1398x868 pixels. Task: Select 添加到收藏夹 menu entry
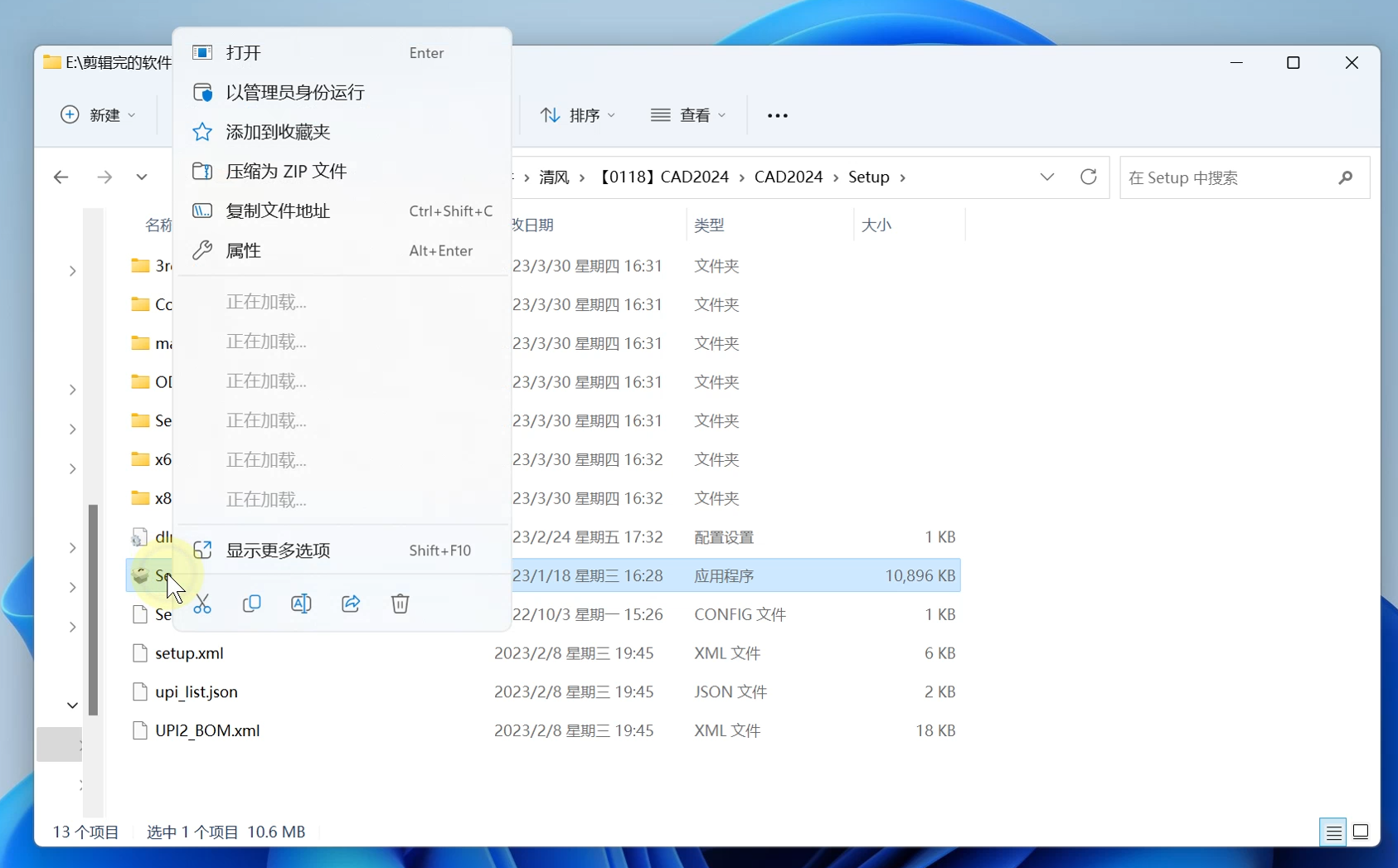pos(342,132)
